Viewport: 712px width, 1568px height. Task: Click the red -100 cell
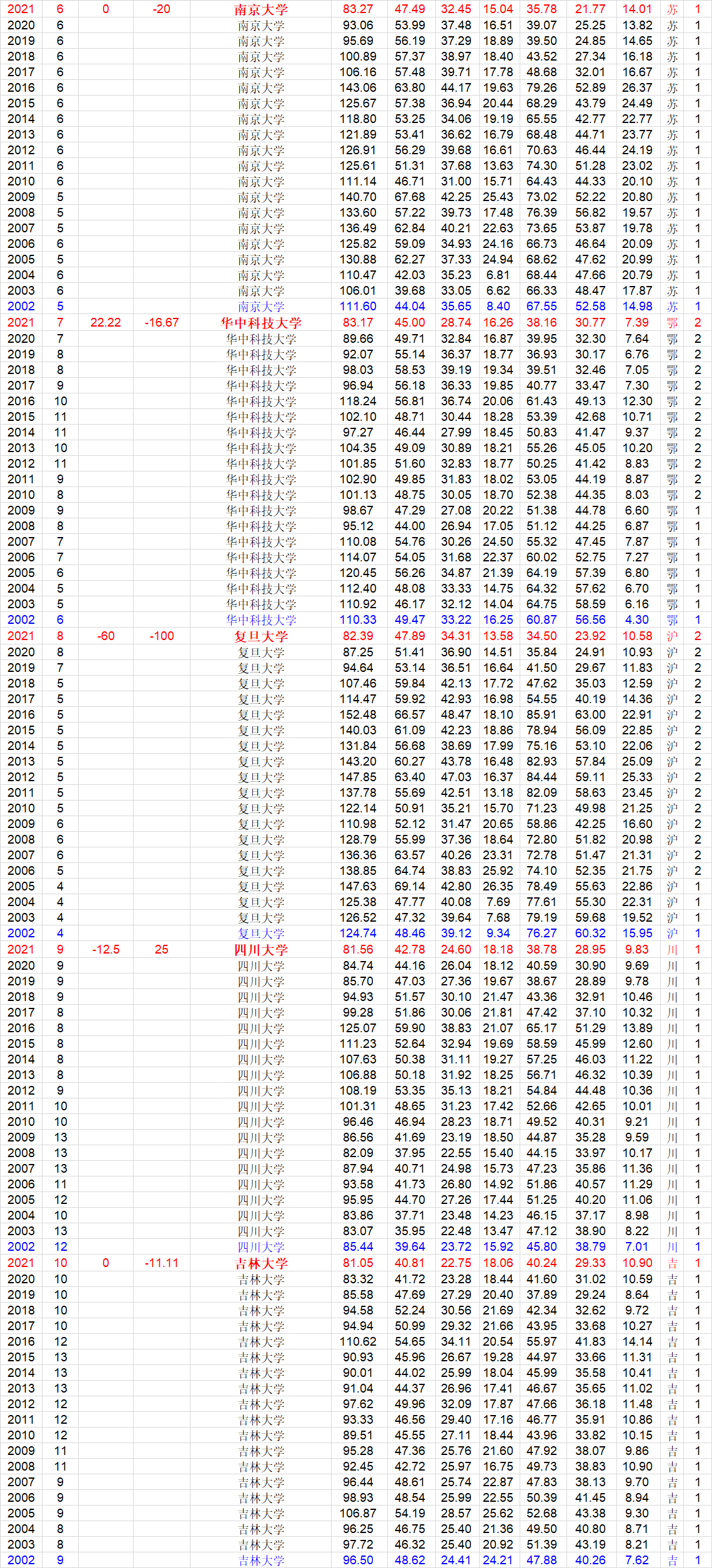tap(162, 636)
